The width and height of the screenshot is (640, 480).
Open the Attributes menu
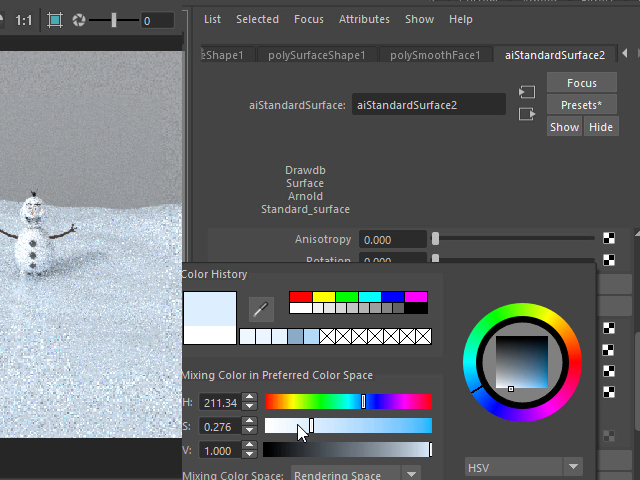[x=364, y=19]
